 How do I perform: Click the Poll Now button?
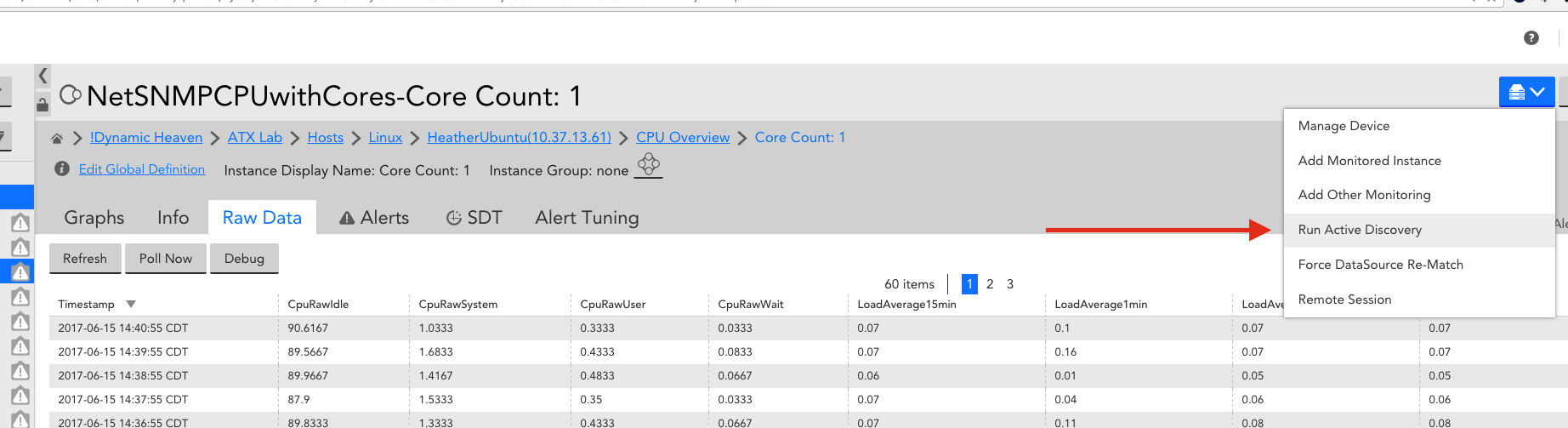(166, 259)
